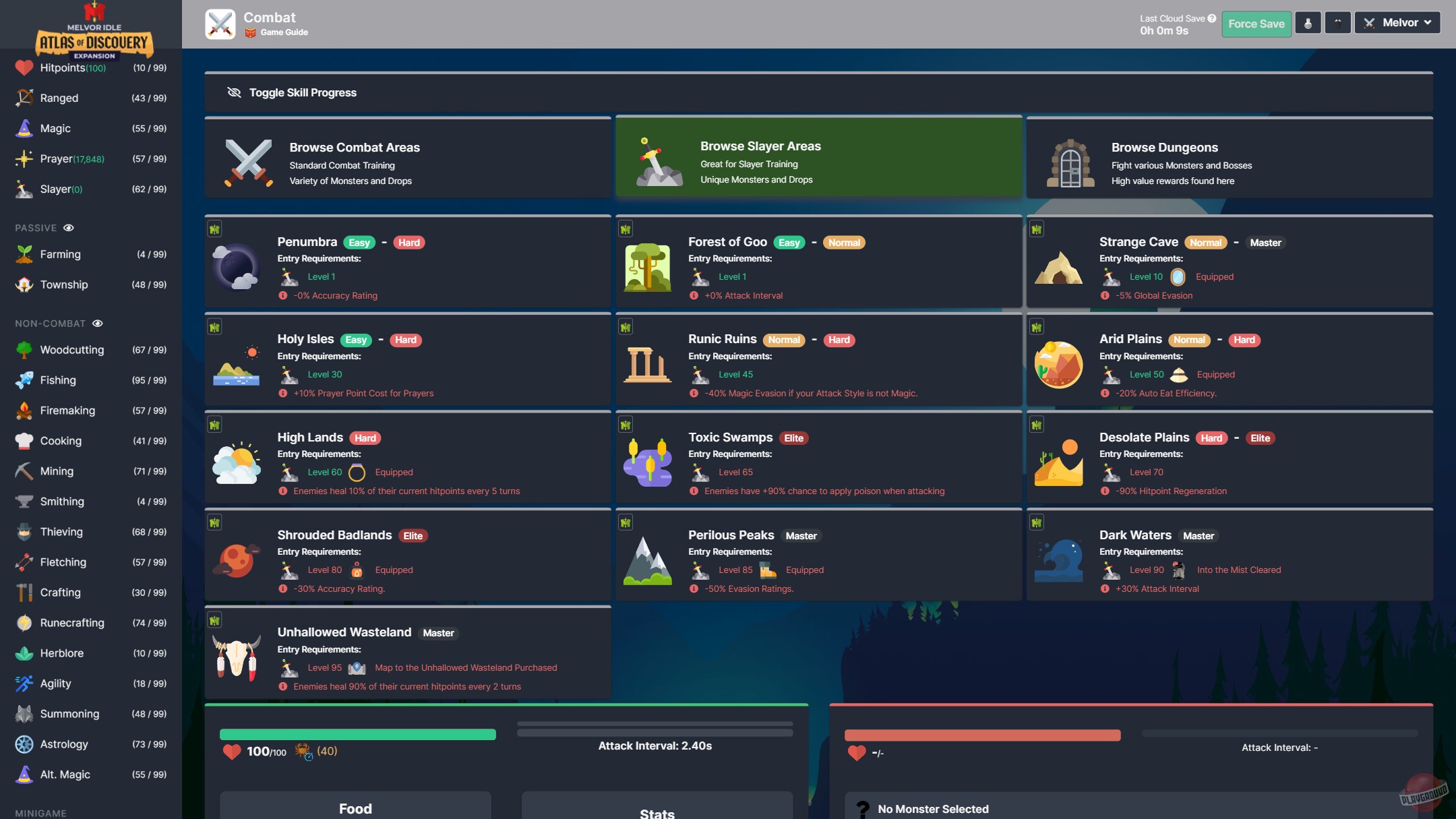Toggle visibility of the Passive skills section
The image size is (1456, 819).
70,228
